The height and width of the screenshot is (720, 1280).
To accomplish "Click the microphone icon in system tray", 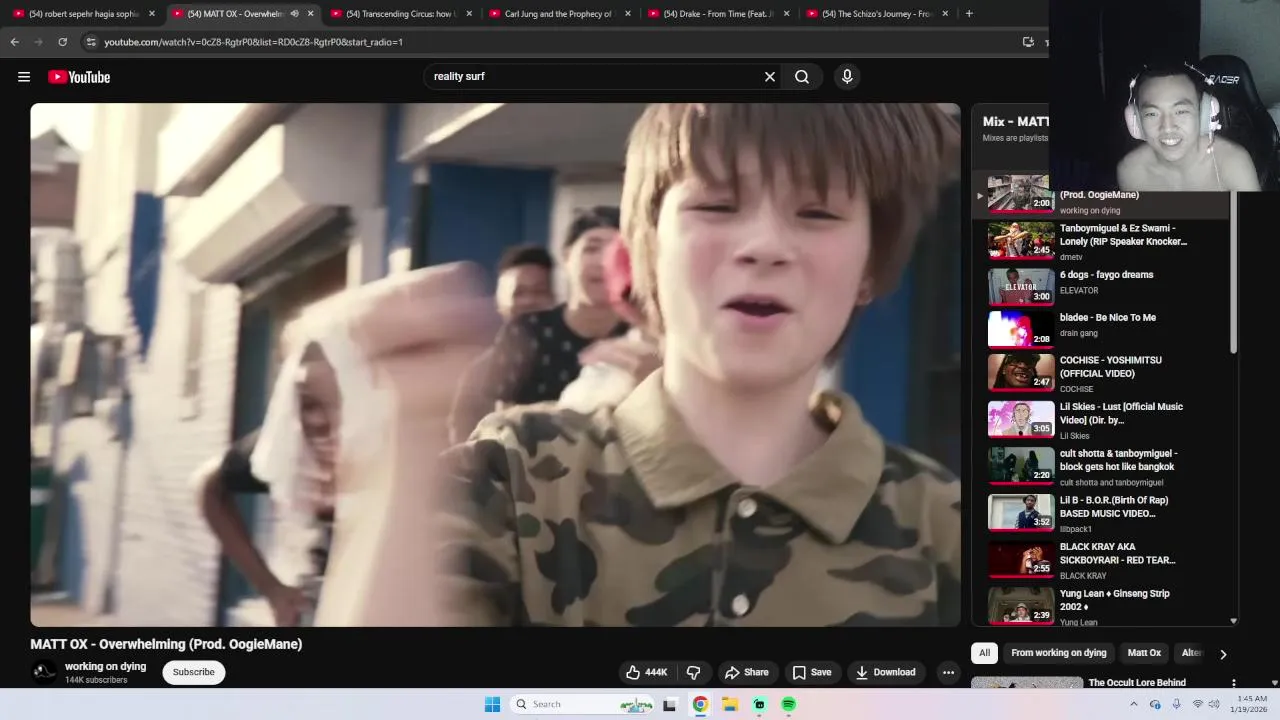I will coord(1176,704).
